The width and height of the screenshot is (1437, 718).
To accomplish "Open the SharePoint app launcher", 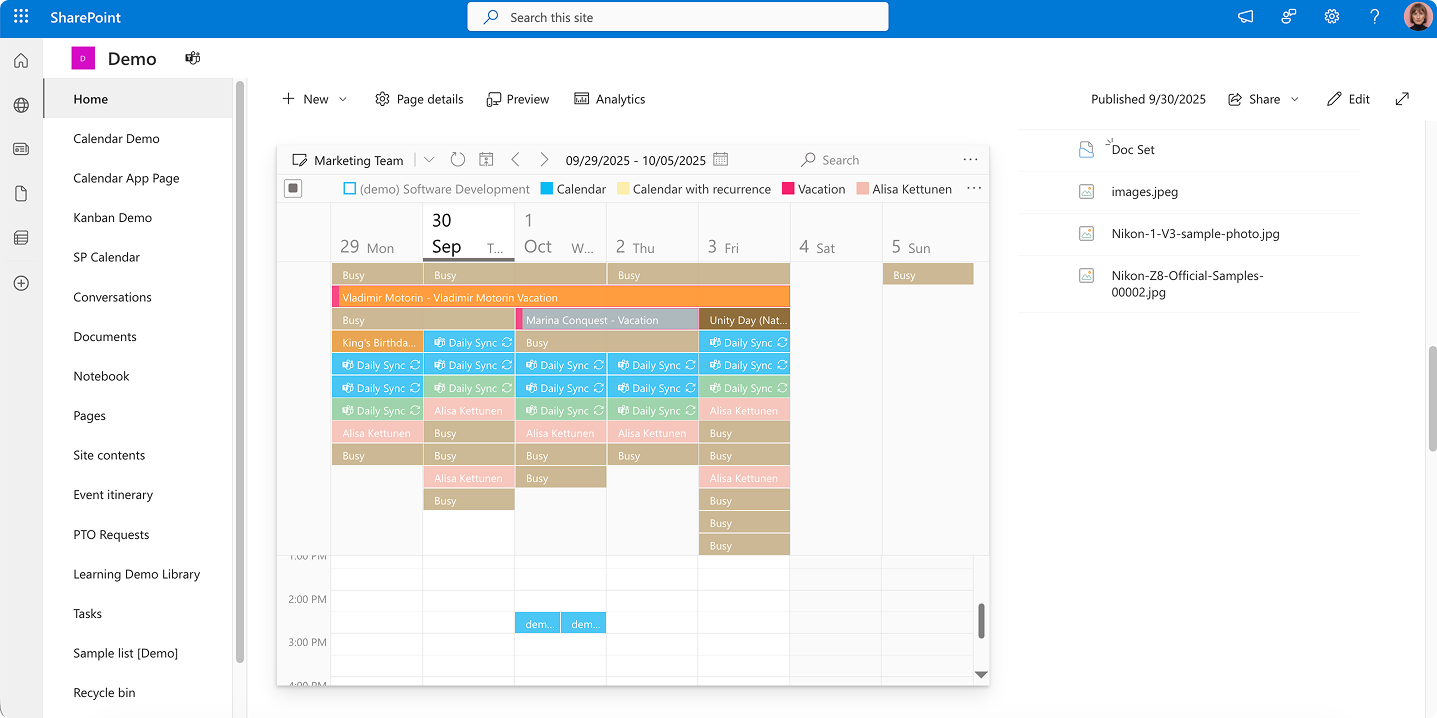I will click(x=21, y=17).
